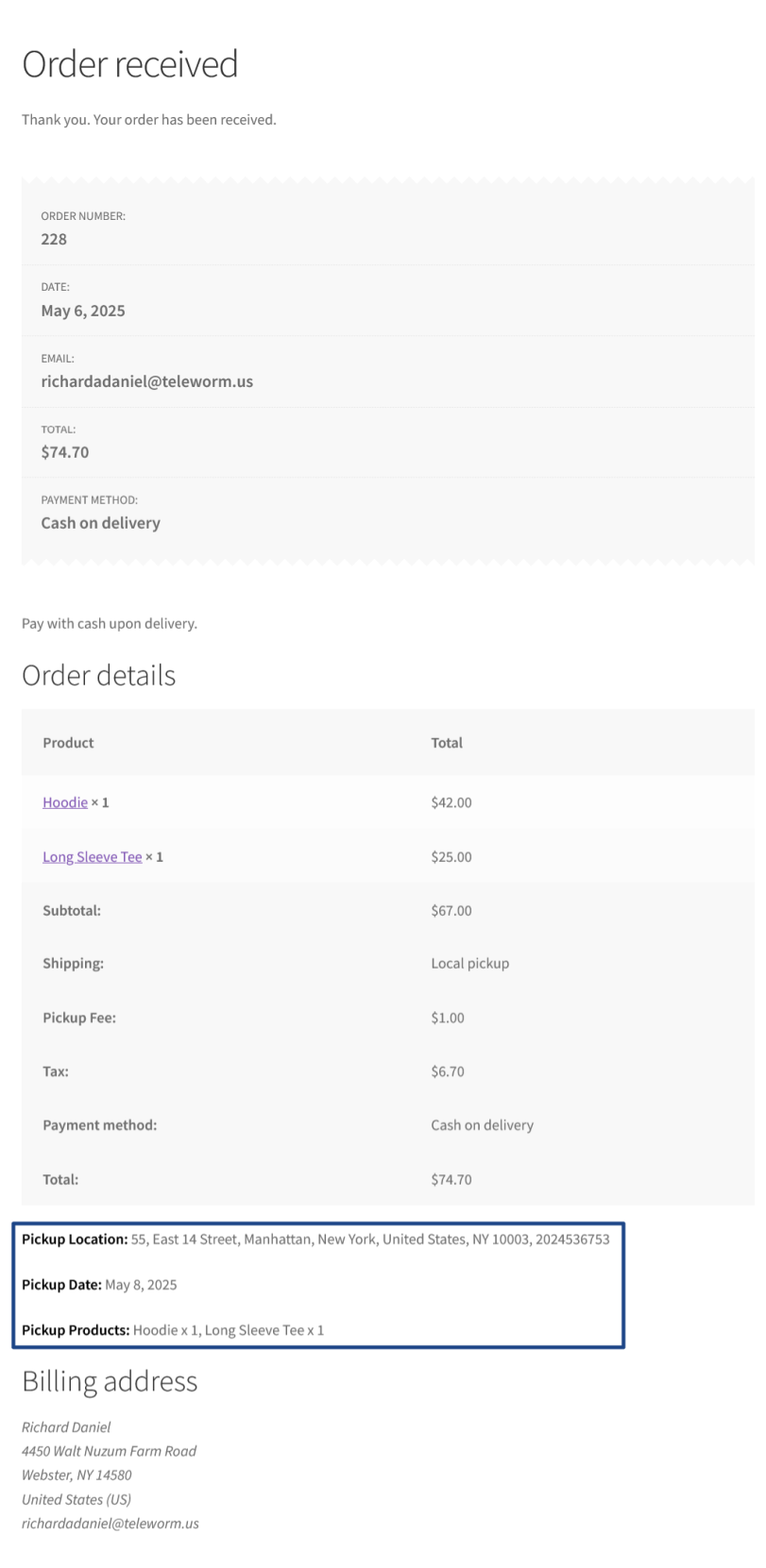Click the $74.70 total in the order summary

pos(65,452)
